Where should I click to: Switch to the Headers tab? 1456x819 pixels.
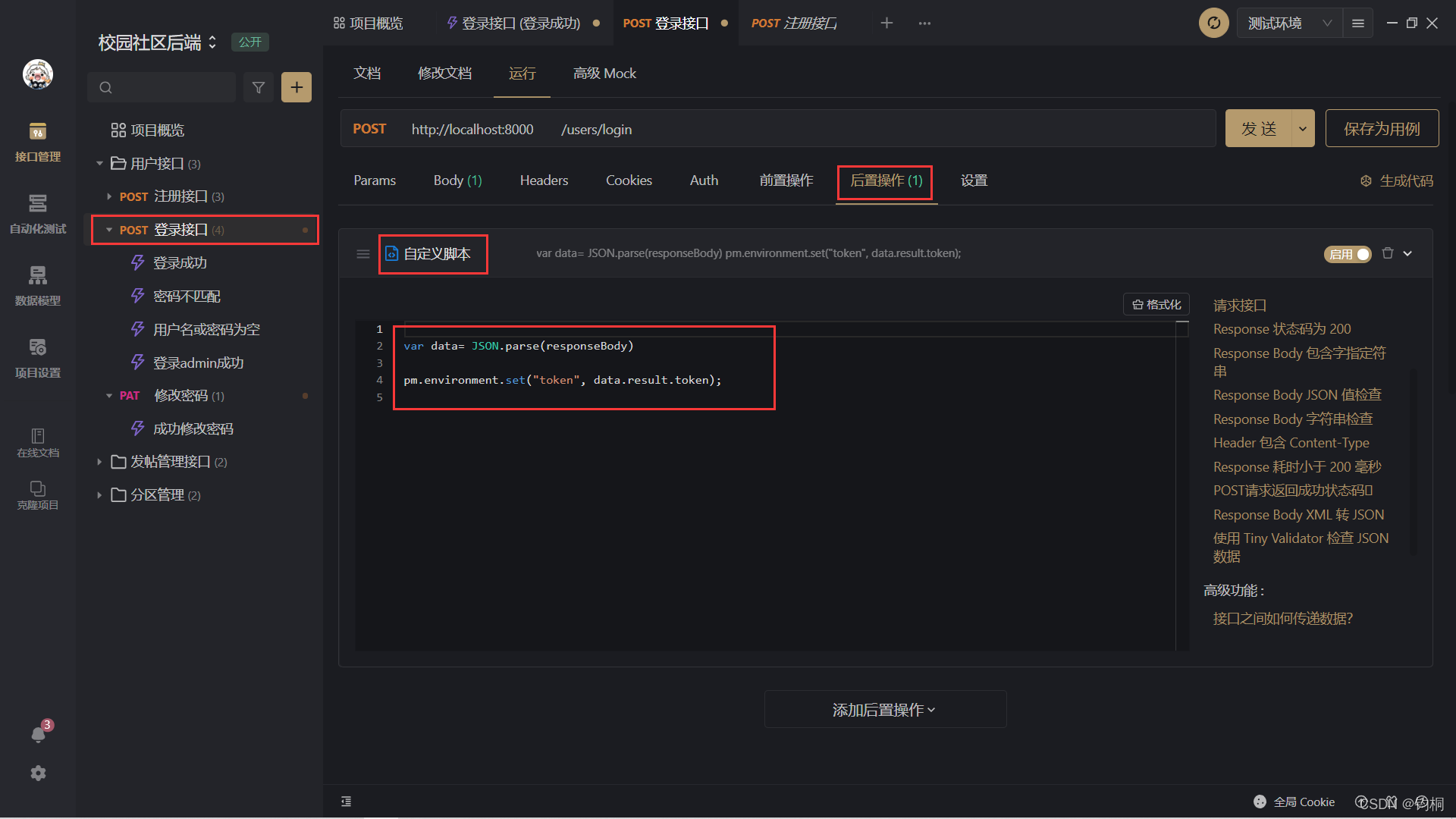coord(544,180)
